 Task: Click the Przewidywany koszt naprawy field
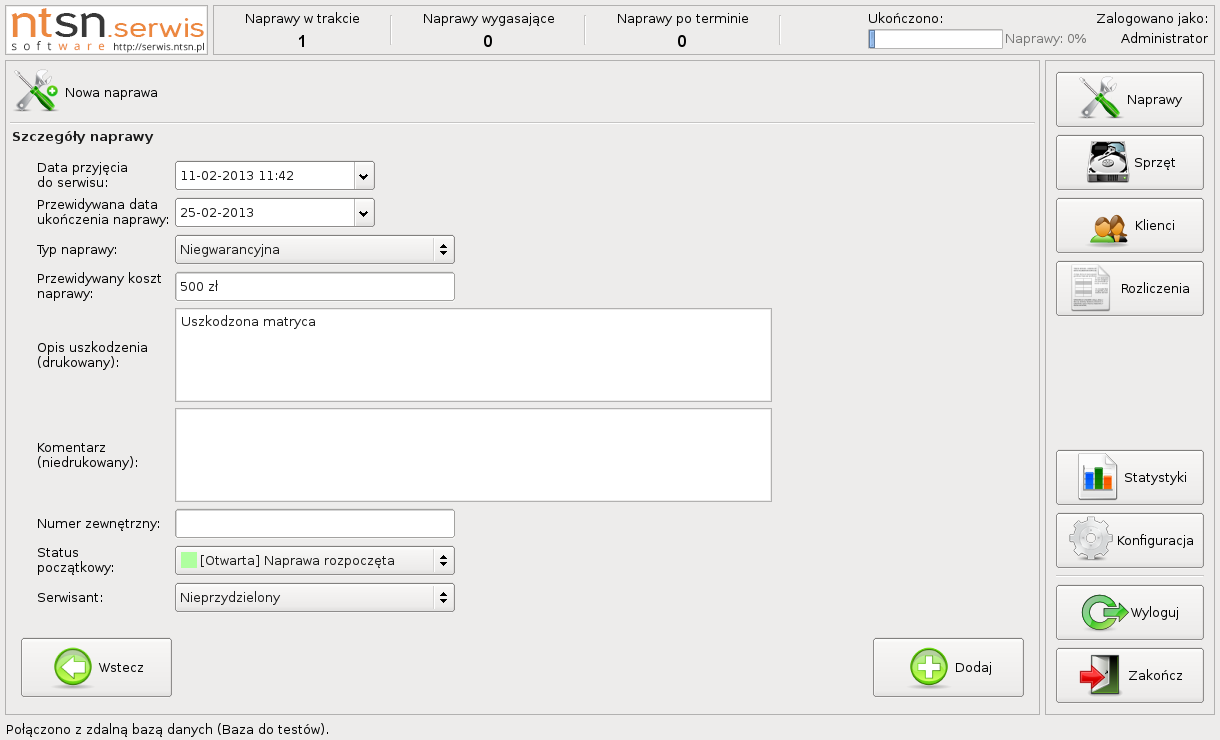[x=314, y=286]
